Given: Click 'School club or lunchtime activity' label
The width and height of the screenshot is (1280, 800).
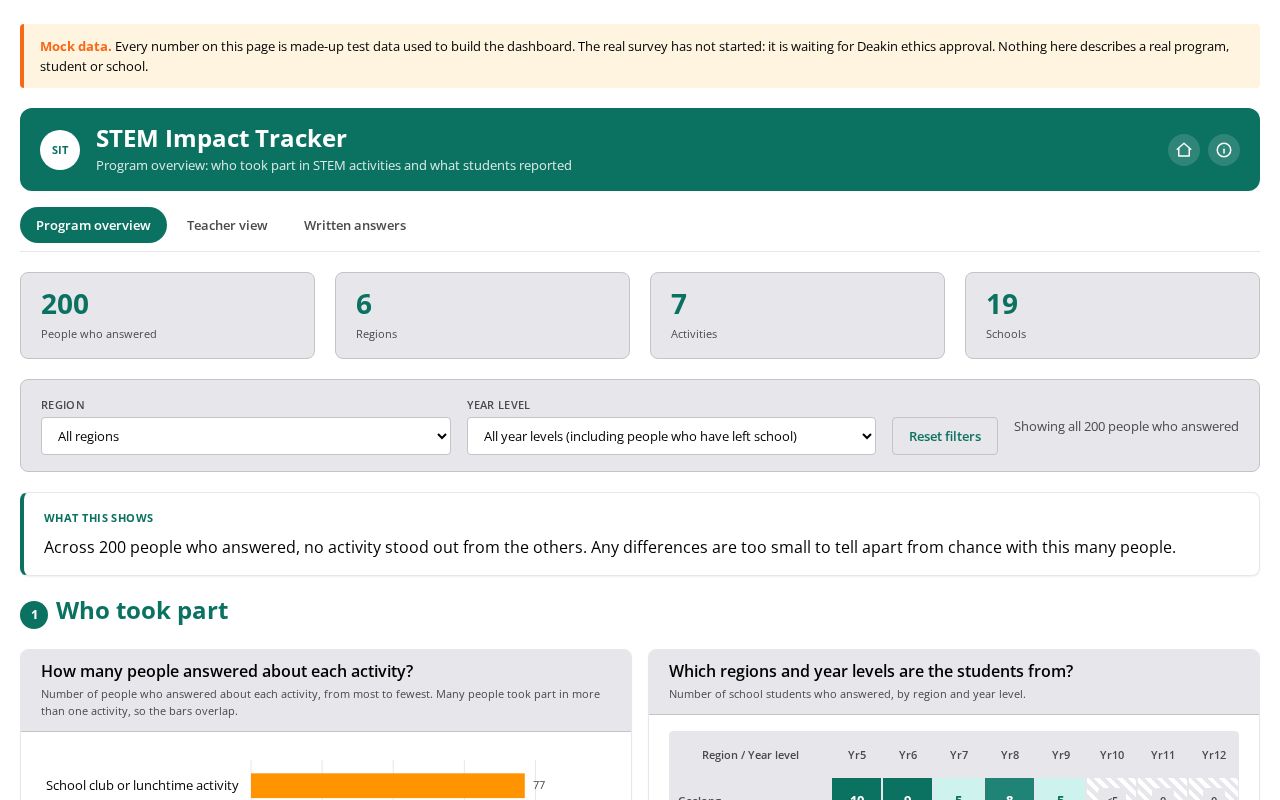Looking at the screenshot, I should click(x=142, y=785).
